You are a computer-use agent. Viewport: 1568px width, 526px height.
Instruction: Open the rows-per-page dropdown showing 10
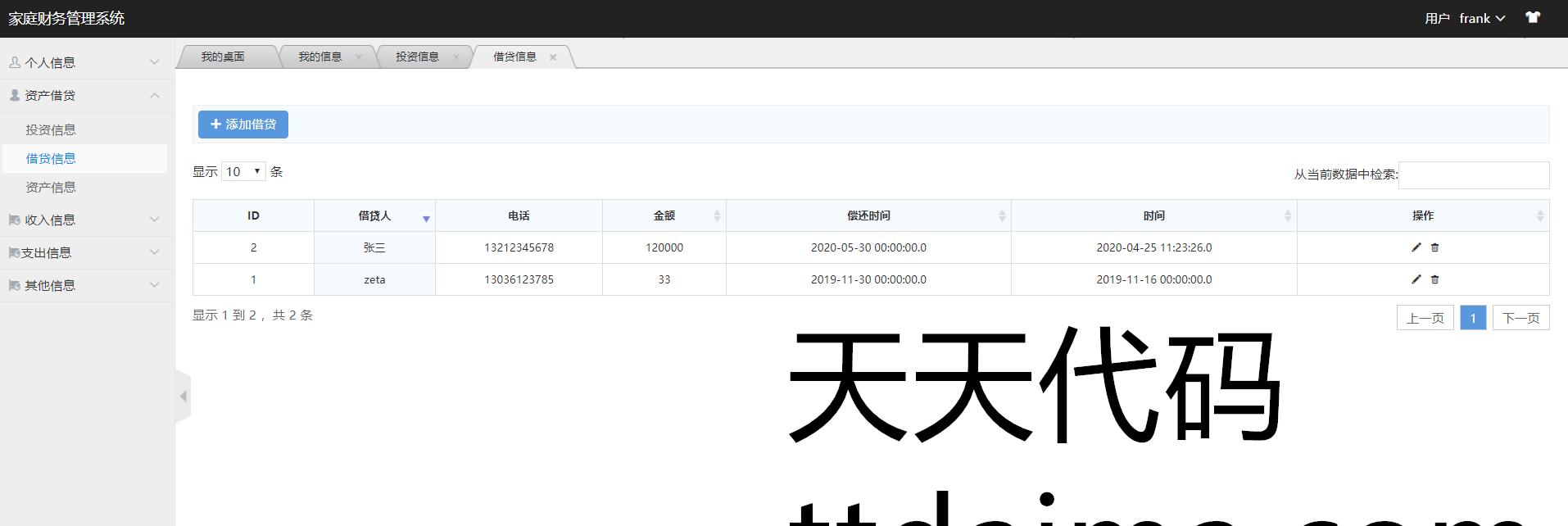pos(243,171)
